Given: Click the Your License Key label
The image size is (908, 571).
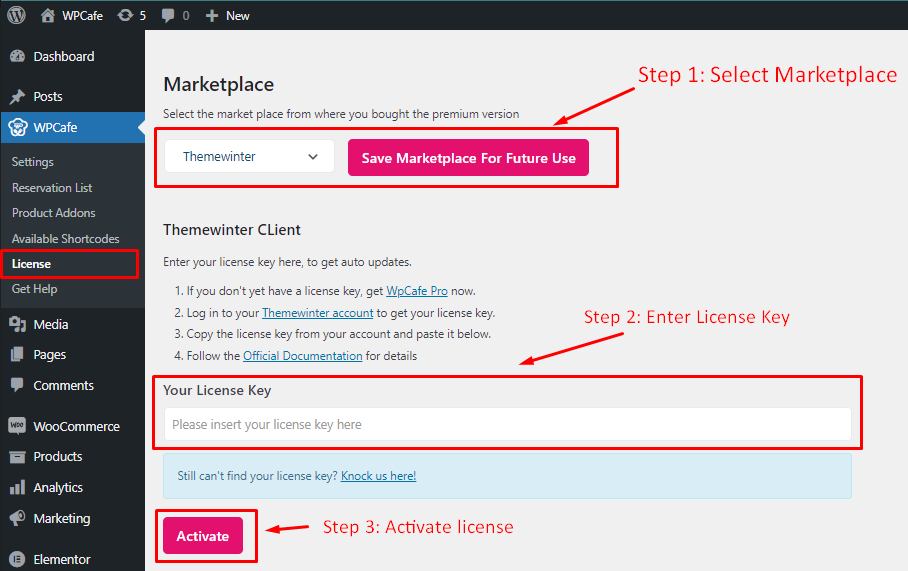Looking at the screenshot, I should click(217, 390).
